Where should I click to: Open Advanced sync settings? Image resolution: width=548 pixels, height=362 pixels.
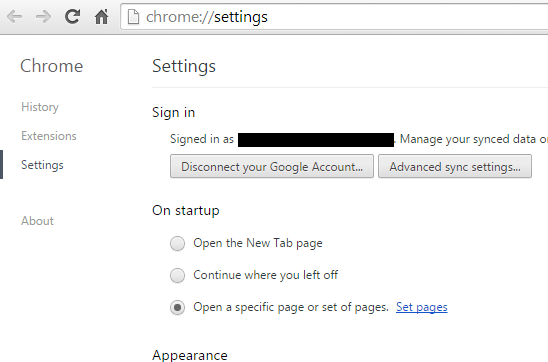tap(455, 166)
